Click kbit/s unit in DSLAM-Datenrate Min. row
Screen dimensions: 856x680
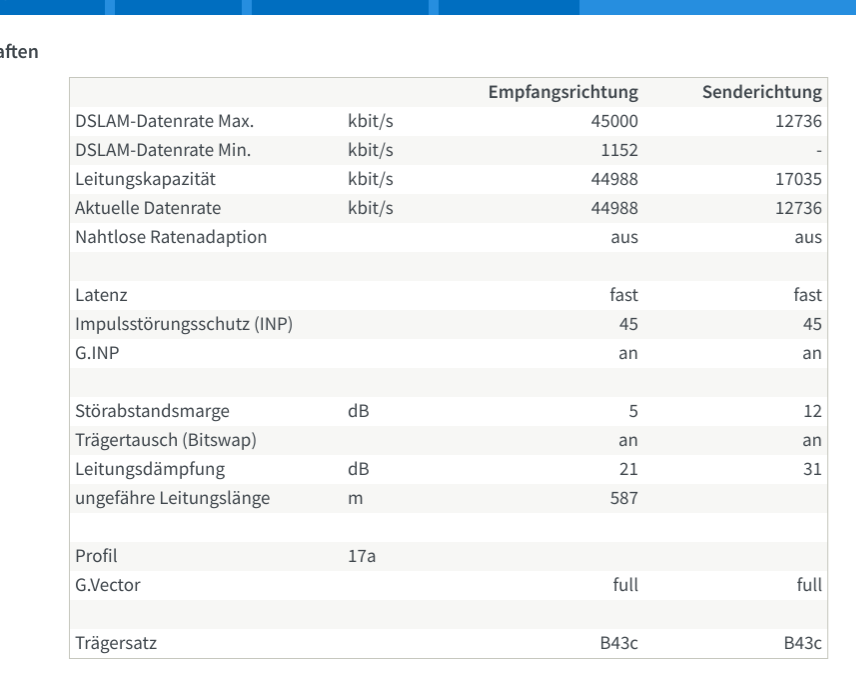click(x=370, y=150)
